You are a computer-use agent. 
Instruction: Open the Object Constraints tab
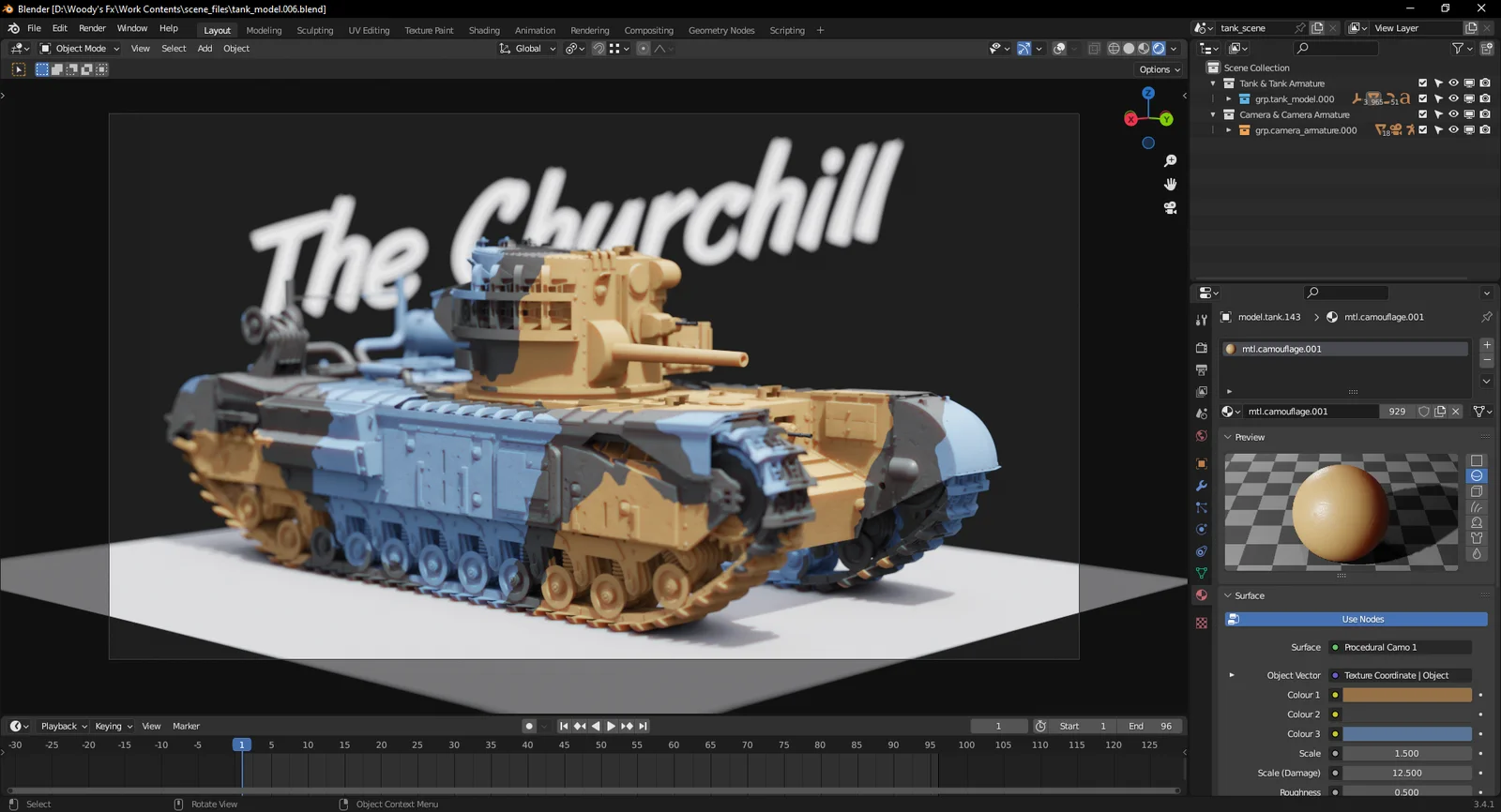[x=1201, y=551]
